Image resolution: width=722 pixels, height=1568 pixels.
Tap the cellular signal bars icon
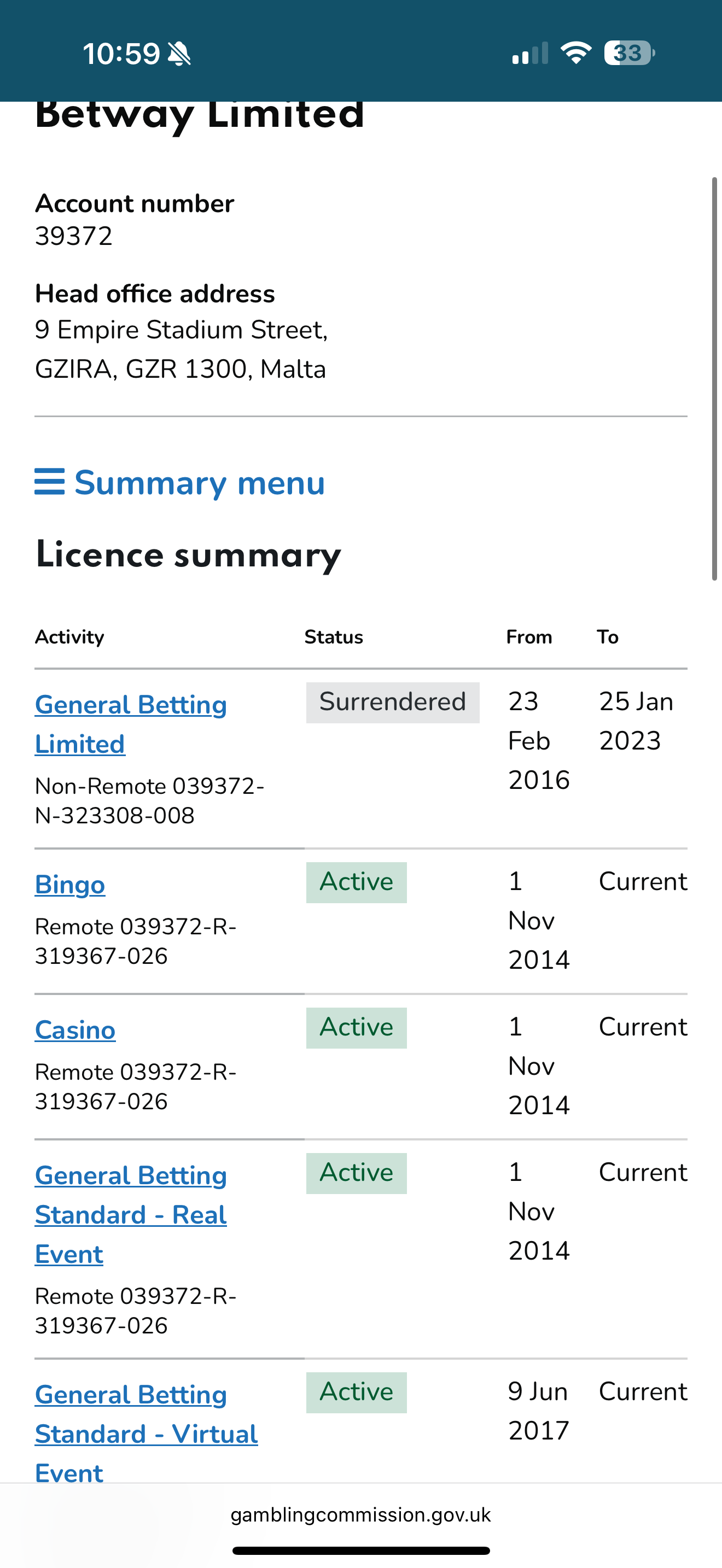pos(529,54)
